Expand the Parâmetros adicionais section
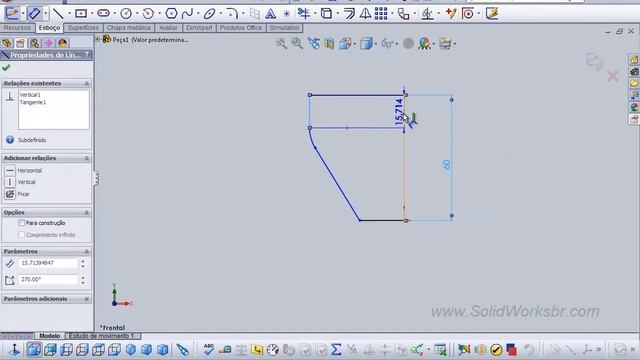640x360 pixels. click(87, 299)
